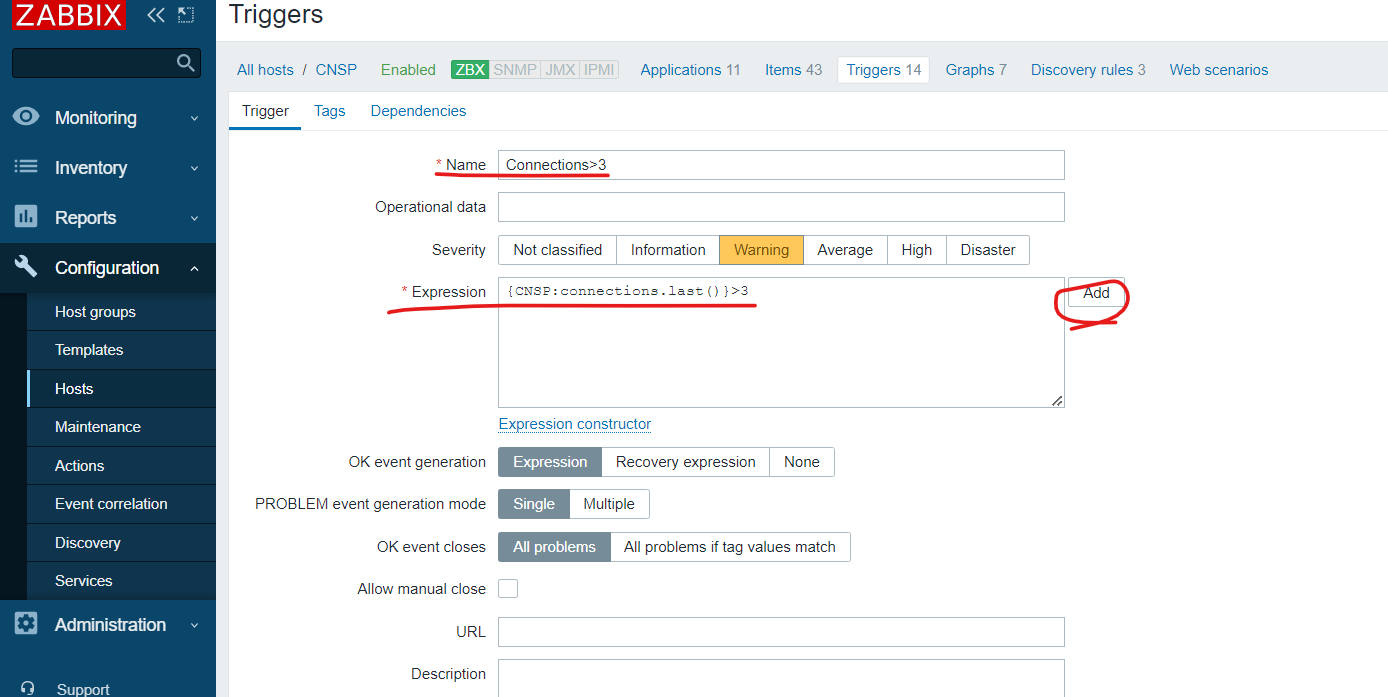Click the JMX availability badge

[x=560, y=70]
